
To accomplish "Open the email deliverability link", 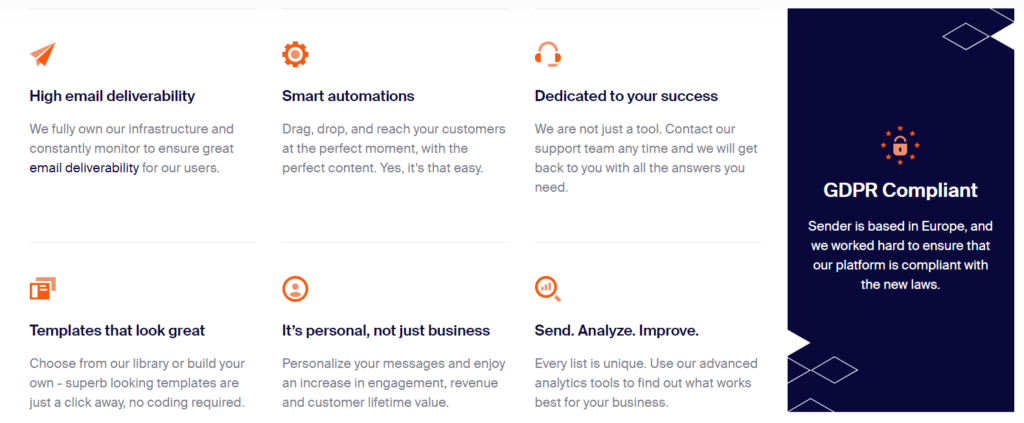I will click(x=84, y=168).
